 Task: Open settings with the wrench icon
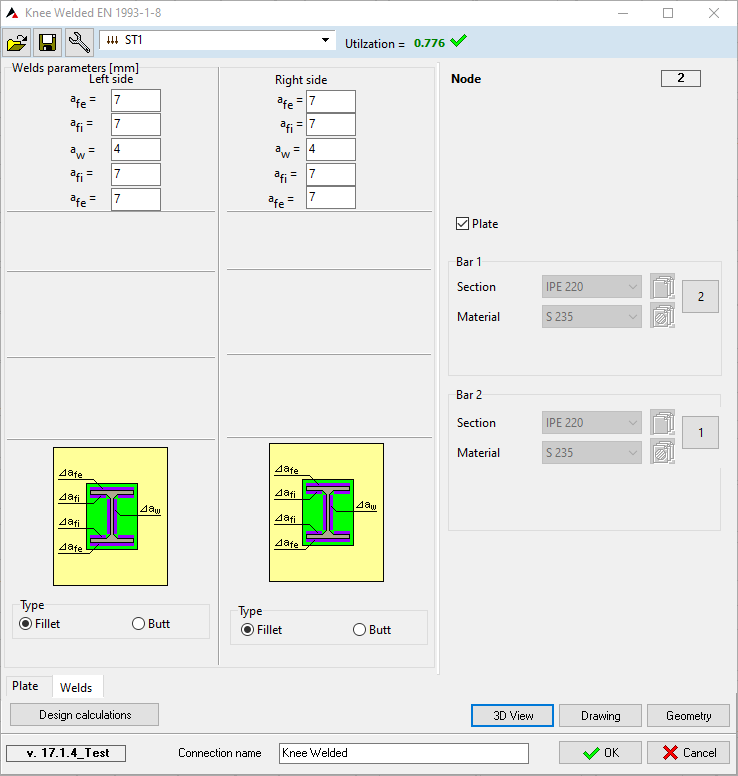point(79,42)
